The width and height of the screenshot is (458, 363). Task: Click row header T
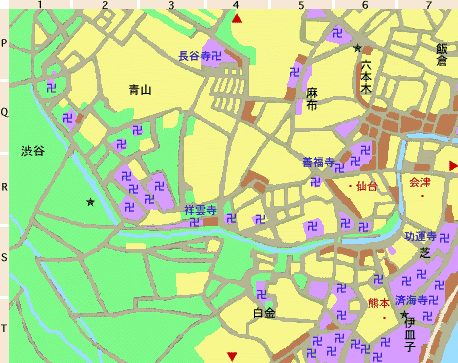[4, 328]
